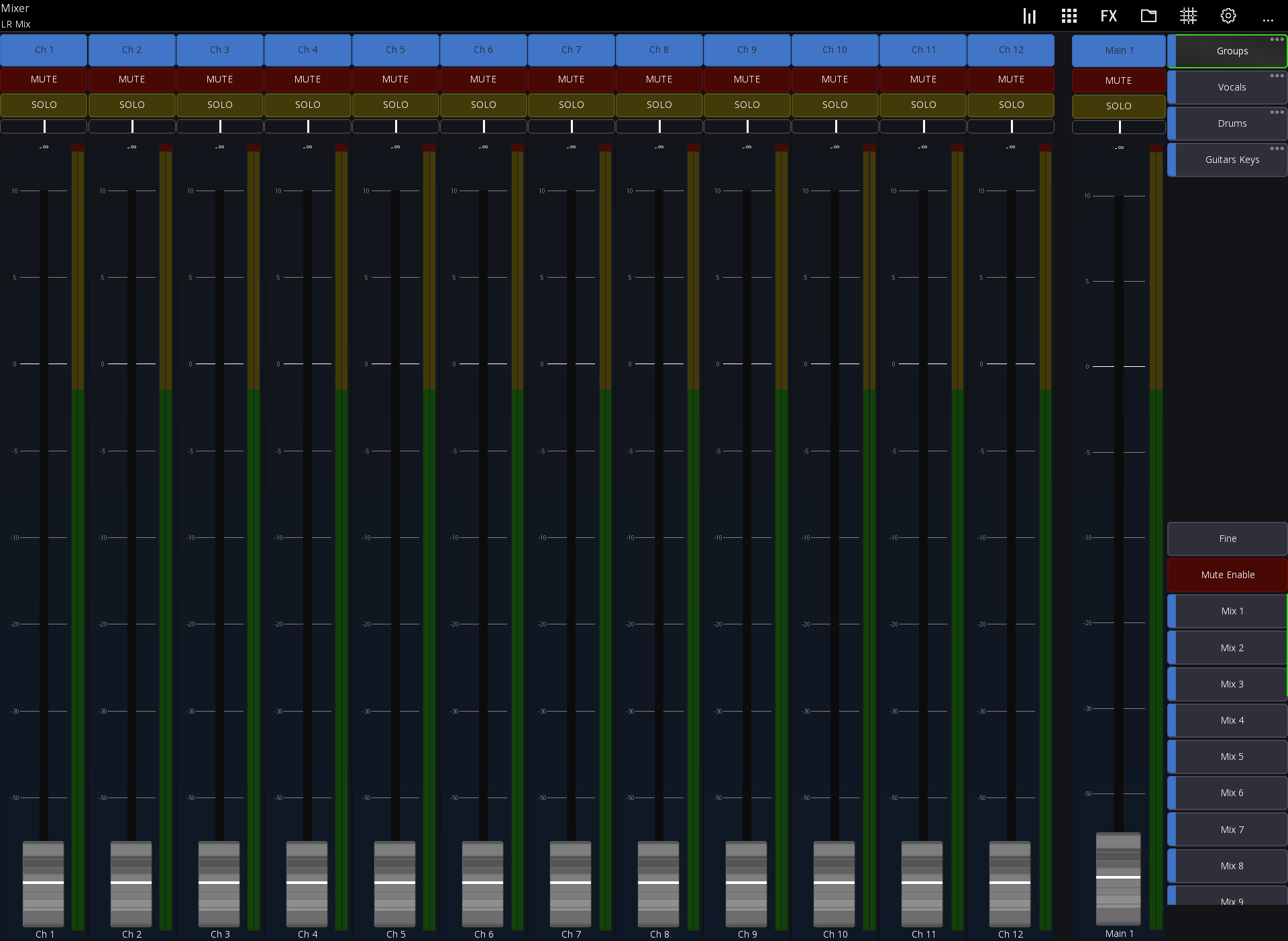The width and height of the screenshot is (1288, 941).
Task: Toggle the Main 1 mute button
Action: click(1118, 80)
